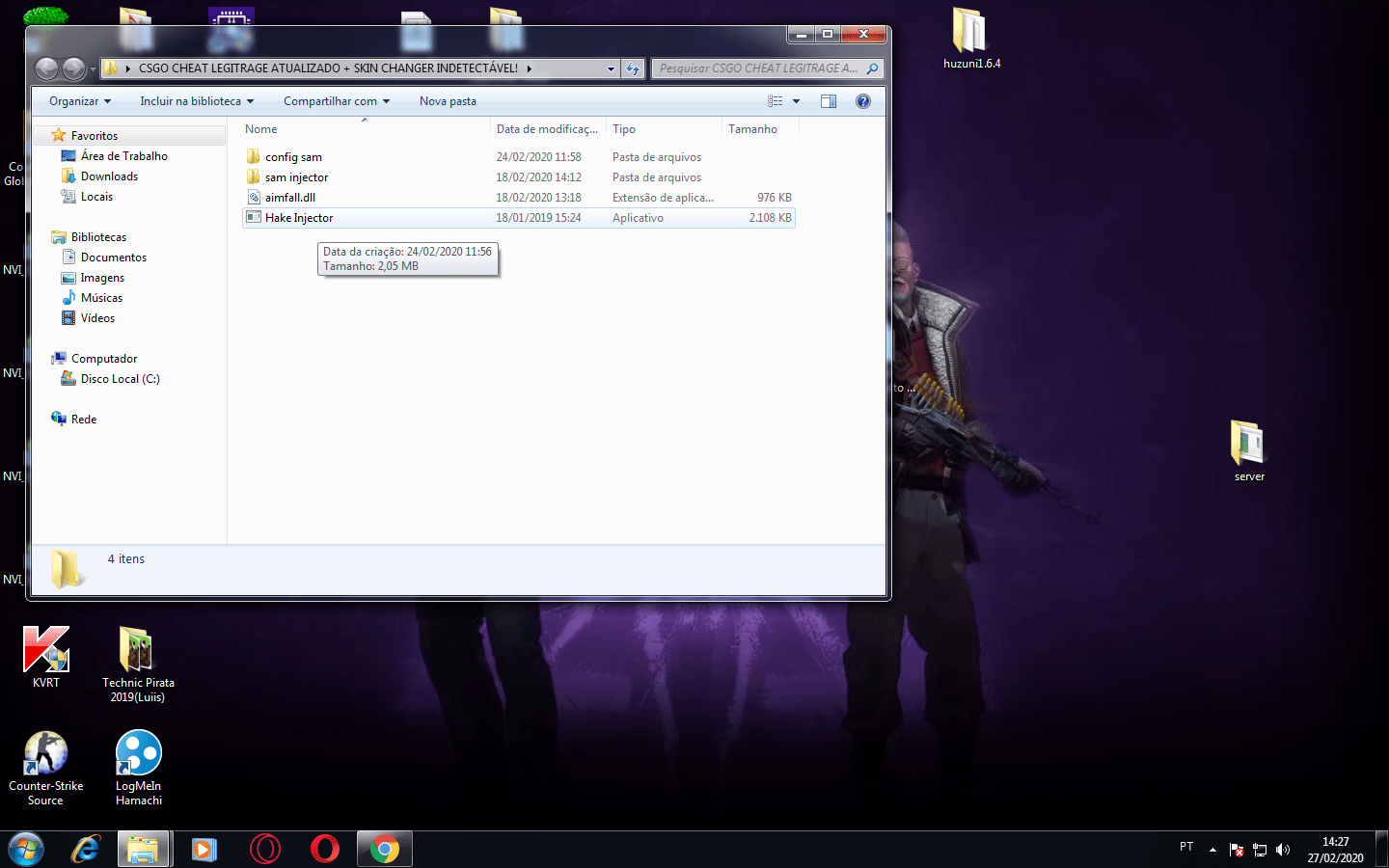Viewport: 1389px width, 868px height.
Task: Open the Windows Start menu
Action: pos(26,849)
